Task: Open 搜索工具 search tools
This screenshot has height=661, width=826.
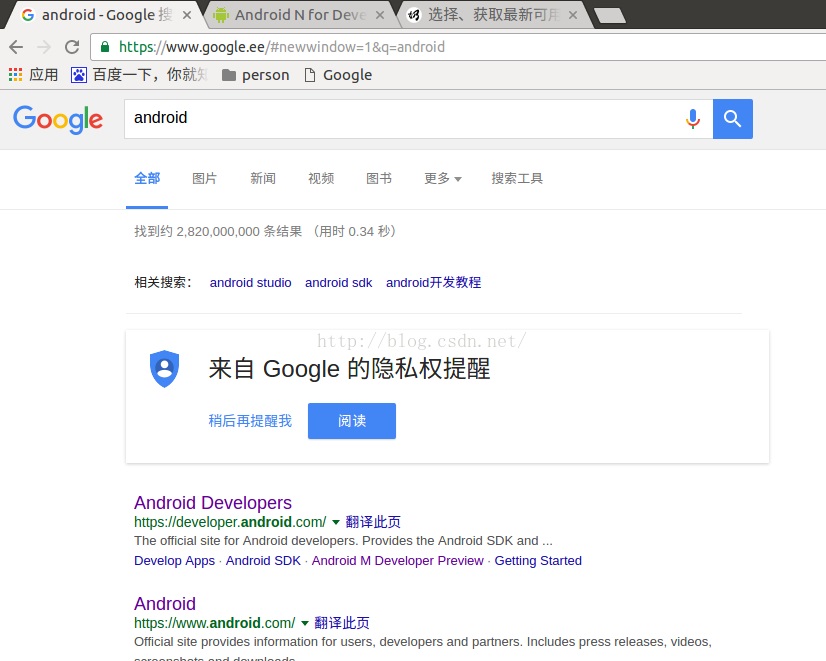Action: coord(517,179)
